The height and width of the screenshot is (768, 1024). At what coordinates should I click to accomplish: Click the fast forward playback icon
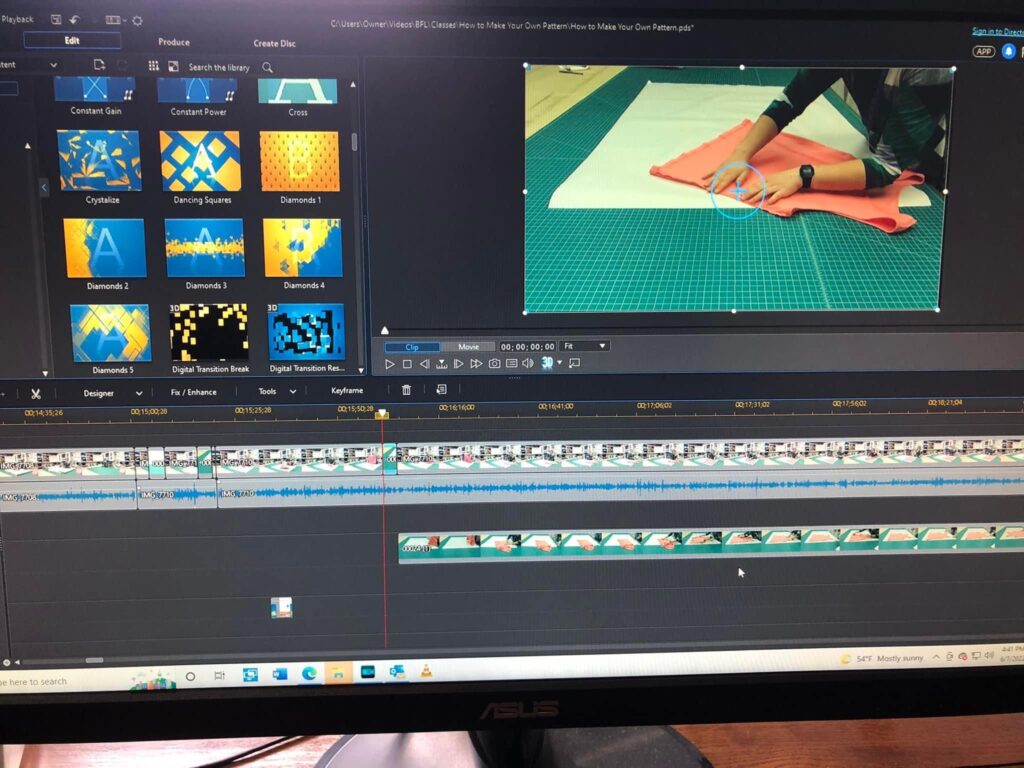click(x=476, y=364)
